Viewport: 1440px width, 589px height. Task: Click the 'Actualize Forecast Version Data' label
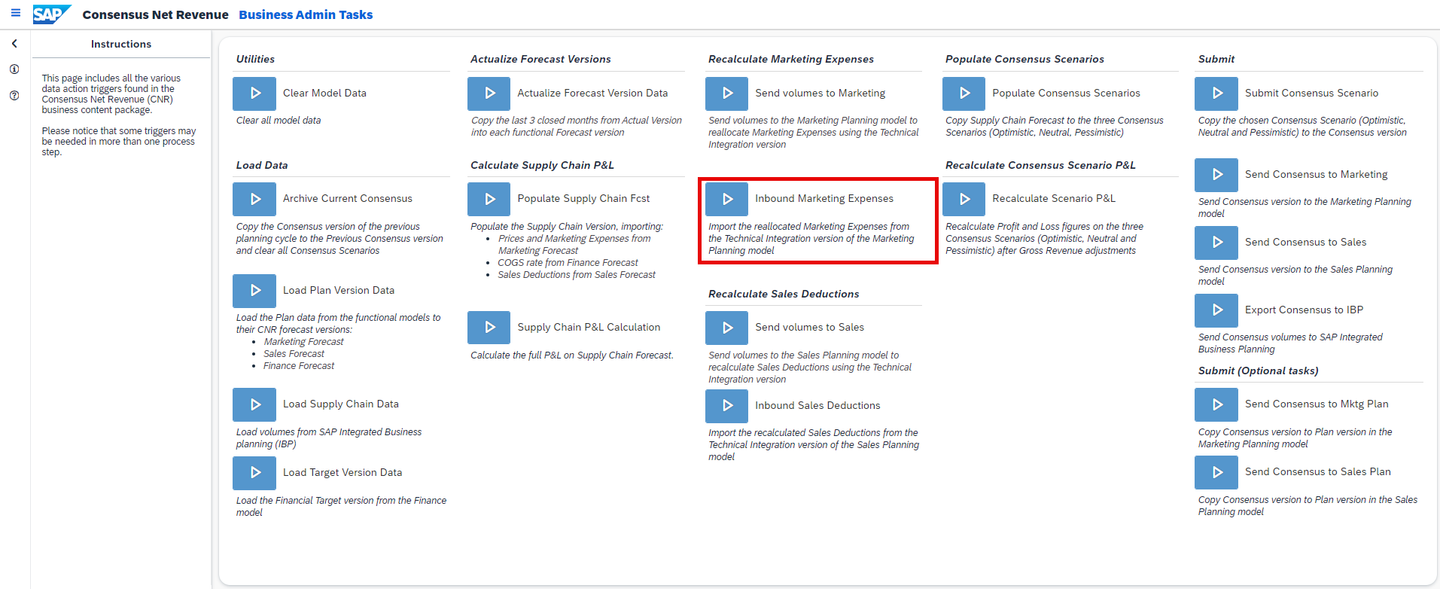point(593,93)
